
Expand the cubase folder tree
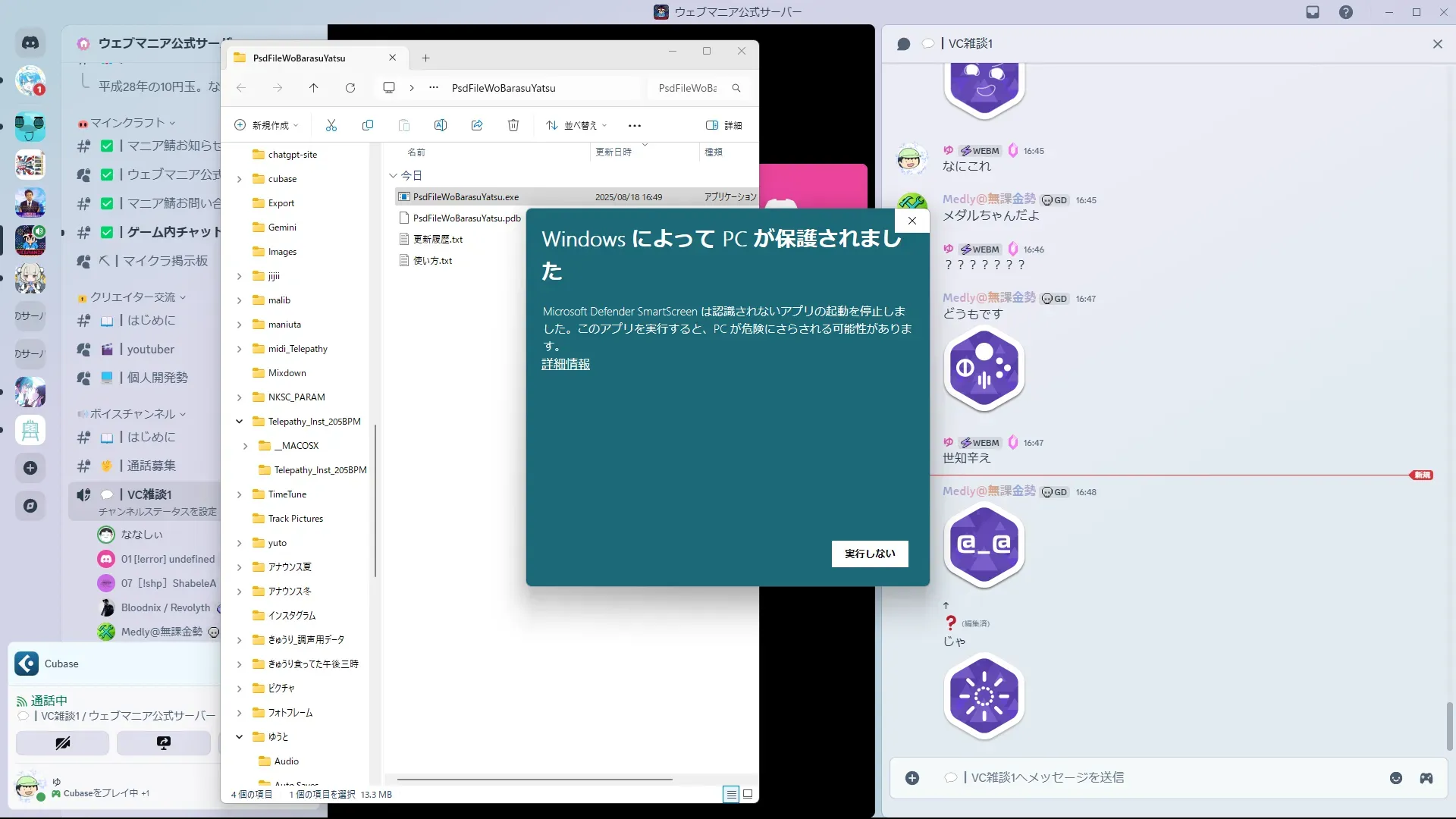tap(240, 179)
